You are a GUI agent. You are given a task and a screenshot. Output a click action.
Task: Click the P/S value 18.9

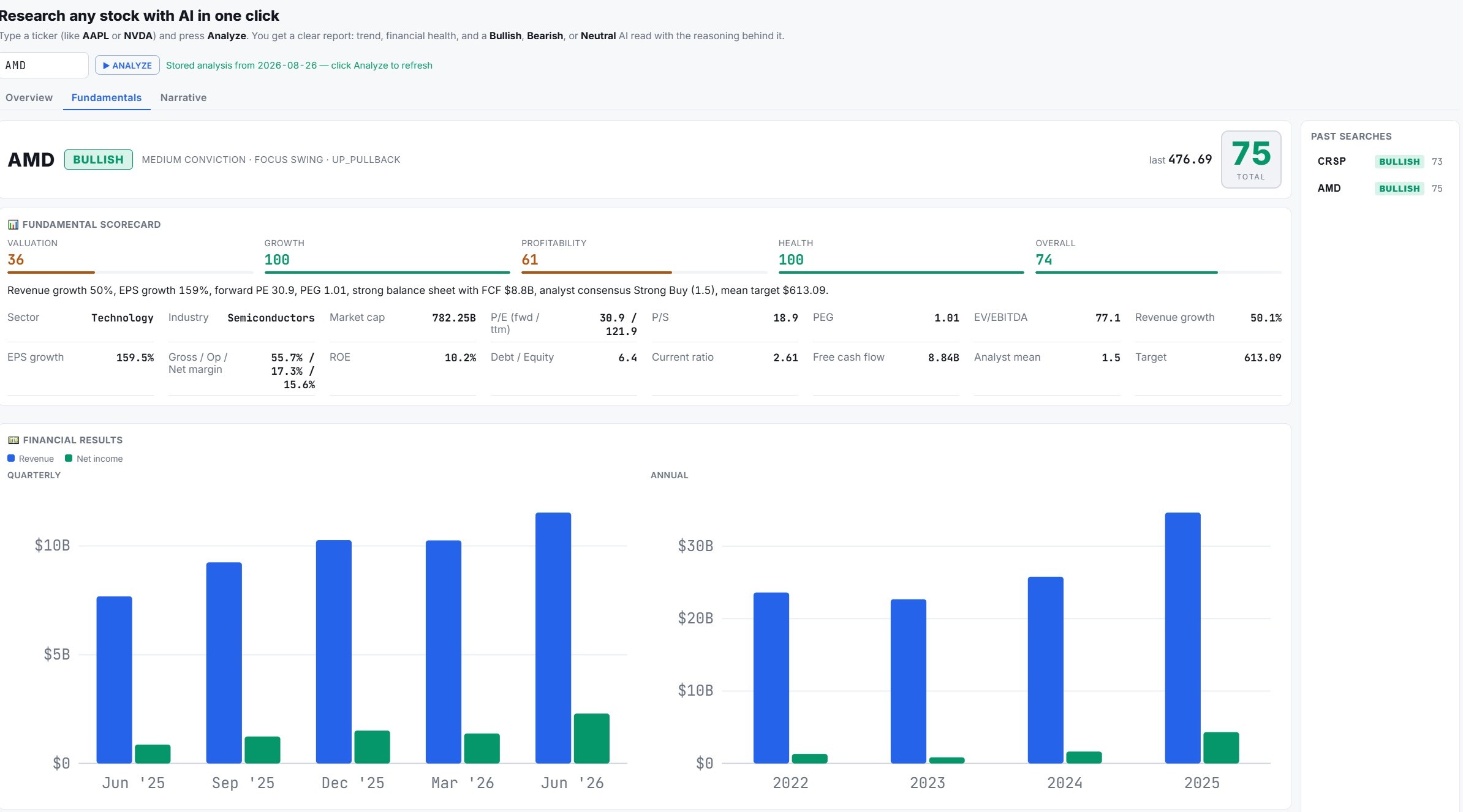(x=785, y=318)
